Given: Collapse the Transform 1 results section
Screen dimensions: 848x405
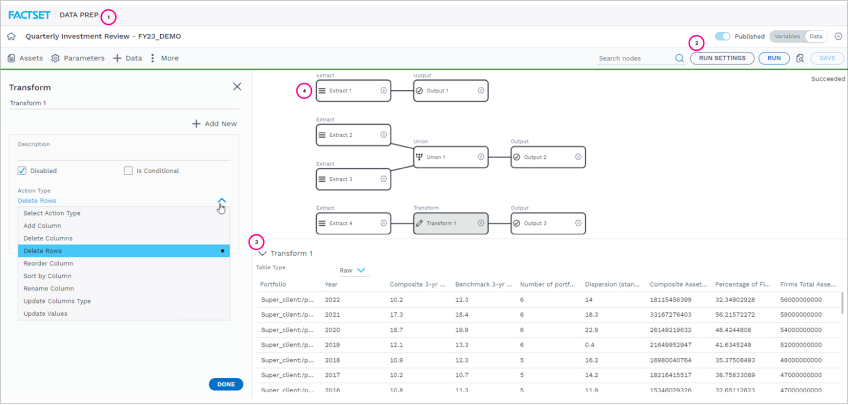Looking at the screenshot, I should 263,253.
